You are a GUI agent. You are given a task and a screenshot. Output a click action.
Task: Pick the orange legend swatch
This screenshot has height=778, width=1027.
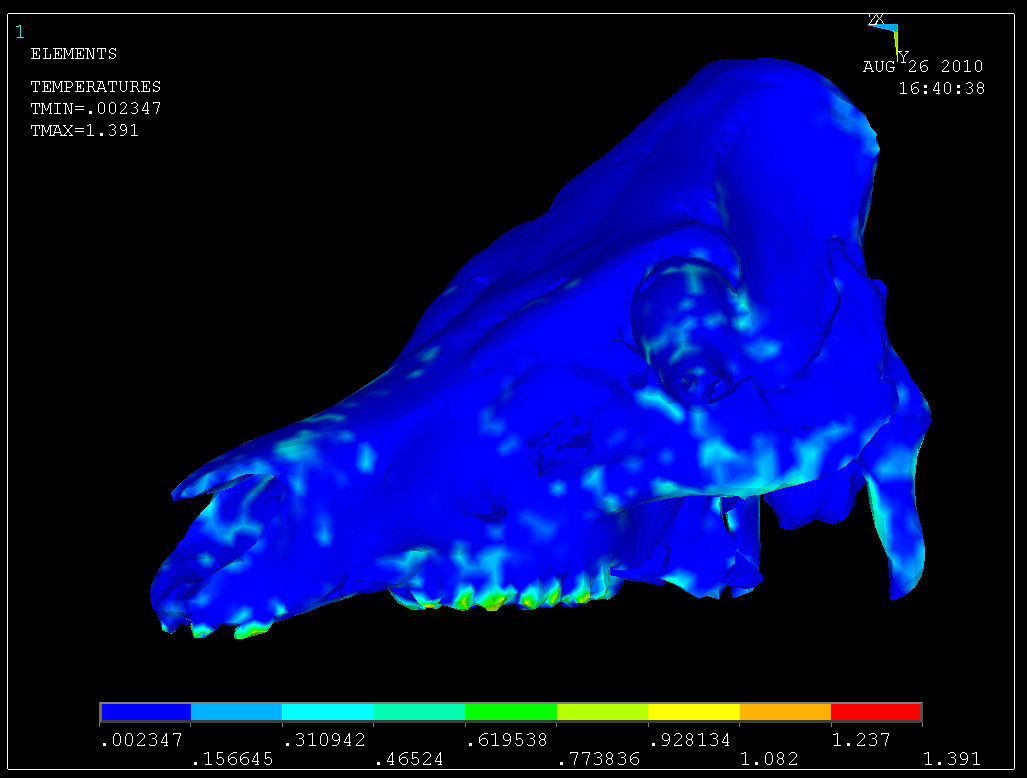784,712
